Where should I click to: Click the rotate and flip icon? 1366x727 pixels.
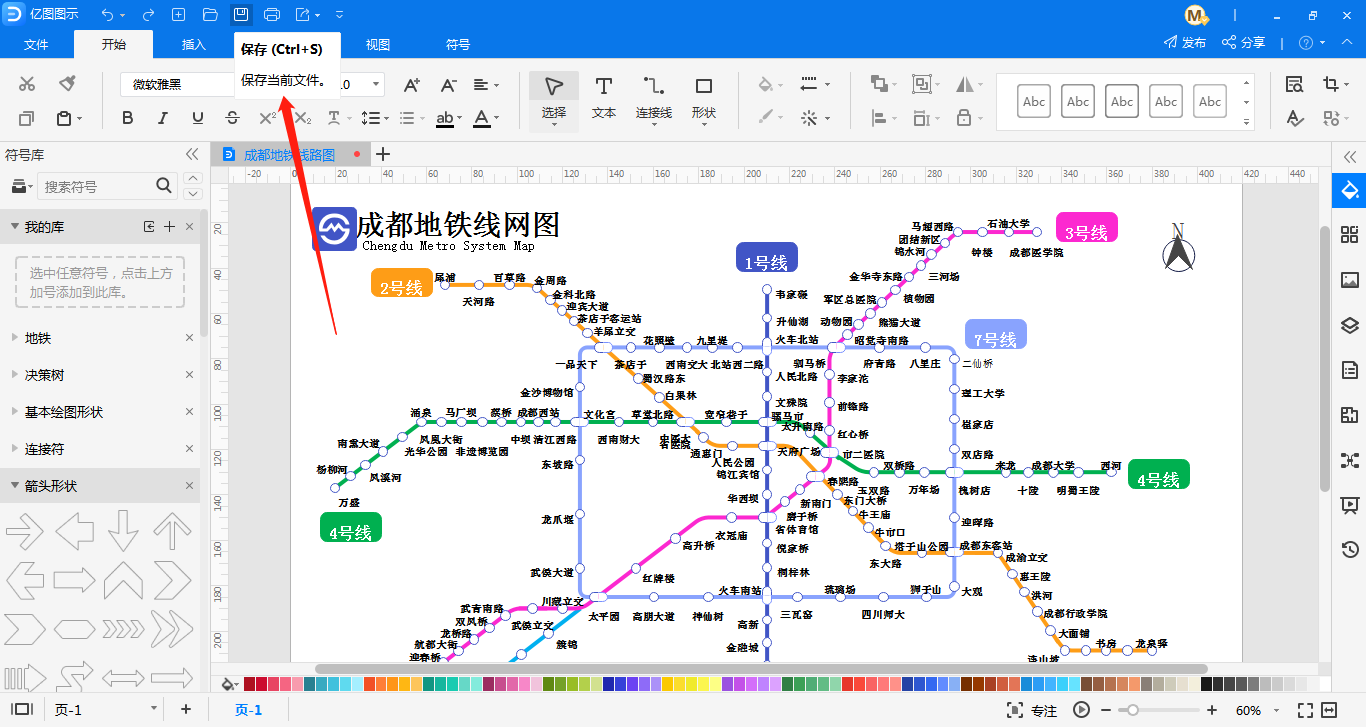tap(964, 85)
